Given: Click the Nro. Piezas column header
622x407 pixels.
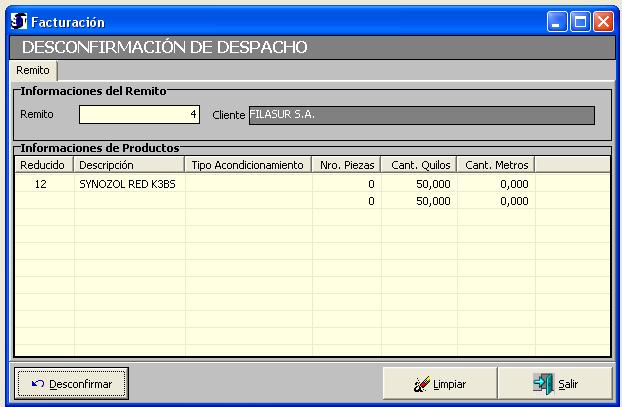Looking at the screenshot, I should 346,165.
